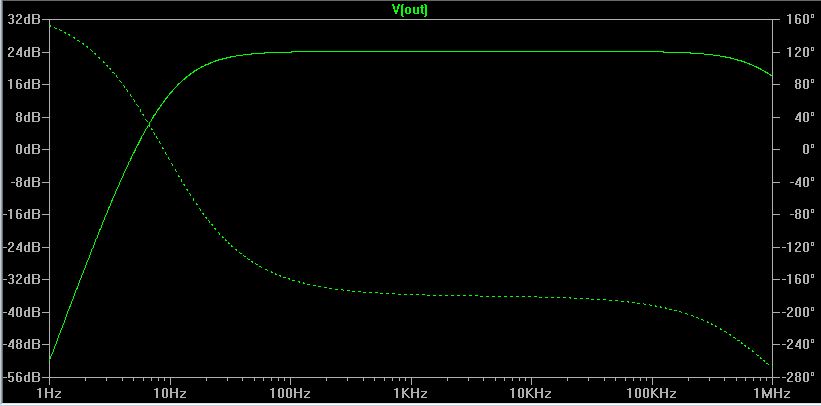Select the -8dB left axis label
The image size is (821, 406).
24,182
